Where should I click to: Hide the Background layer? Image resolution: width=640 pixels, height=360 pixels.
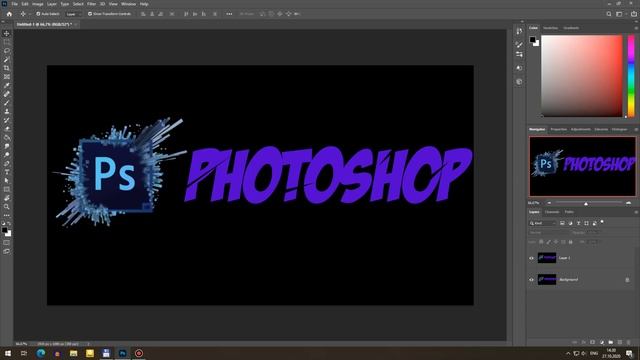tap(531, 280)
